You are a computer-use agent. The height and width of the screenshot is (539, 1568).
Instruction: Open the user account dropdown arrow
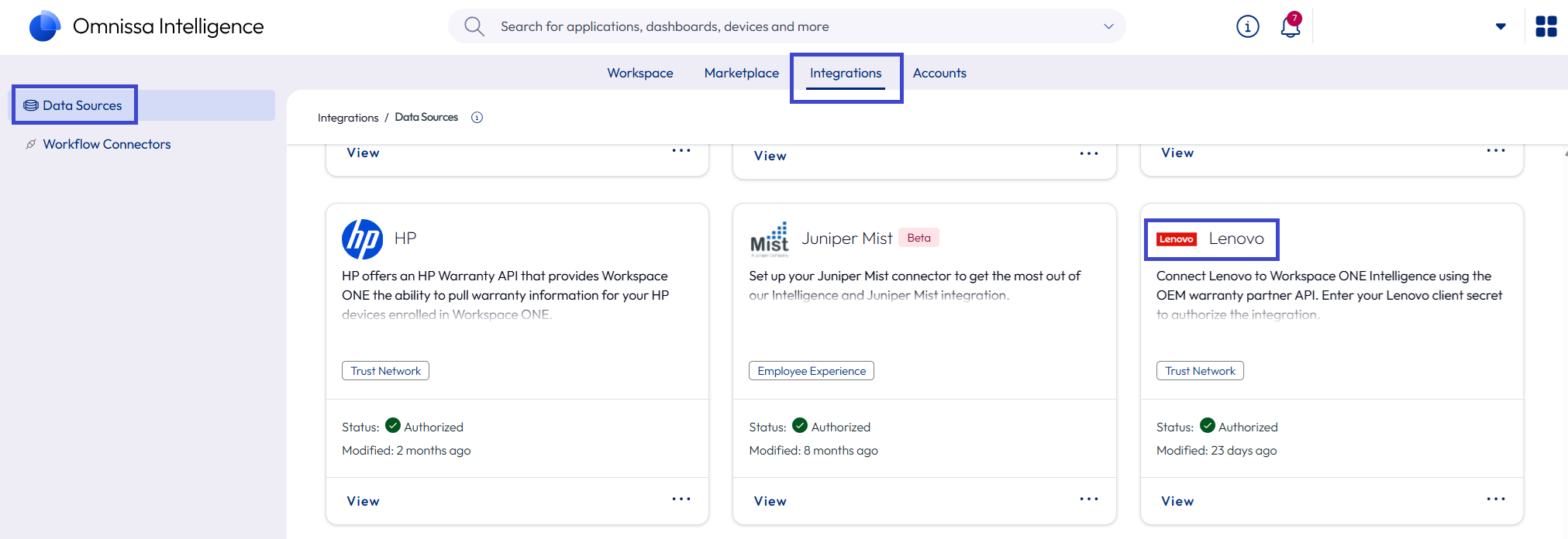pos(1501,26)
